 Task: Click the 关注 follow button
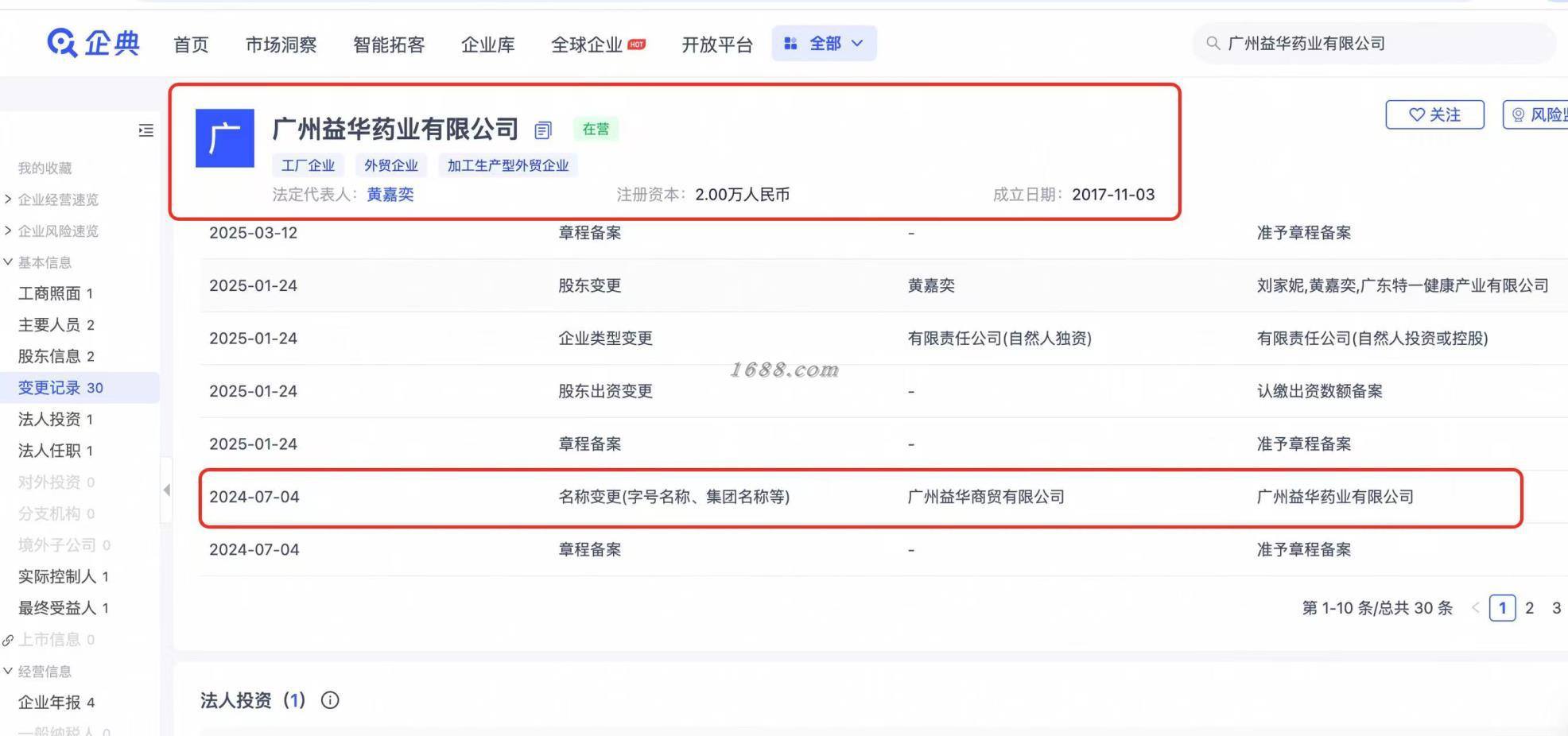[x=1434, y=114]
